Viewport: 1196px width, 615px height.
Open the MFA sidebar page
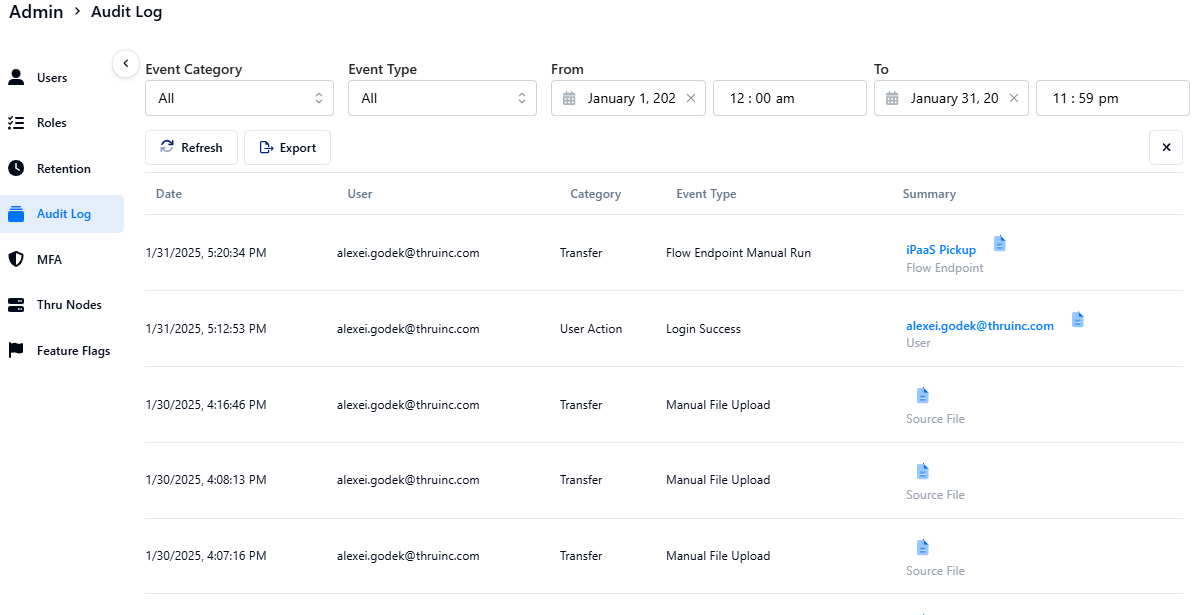point(49,260)
